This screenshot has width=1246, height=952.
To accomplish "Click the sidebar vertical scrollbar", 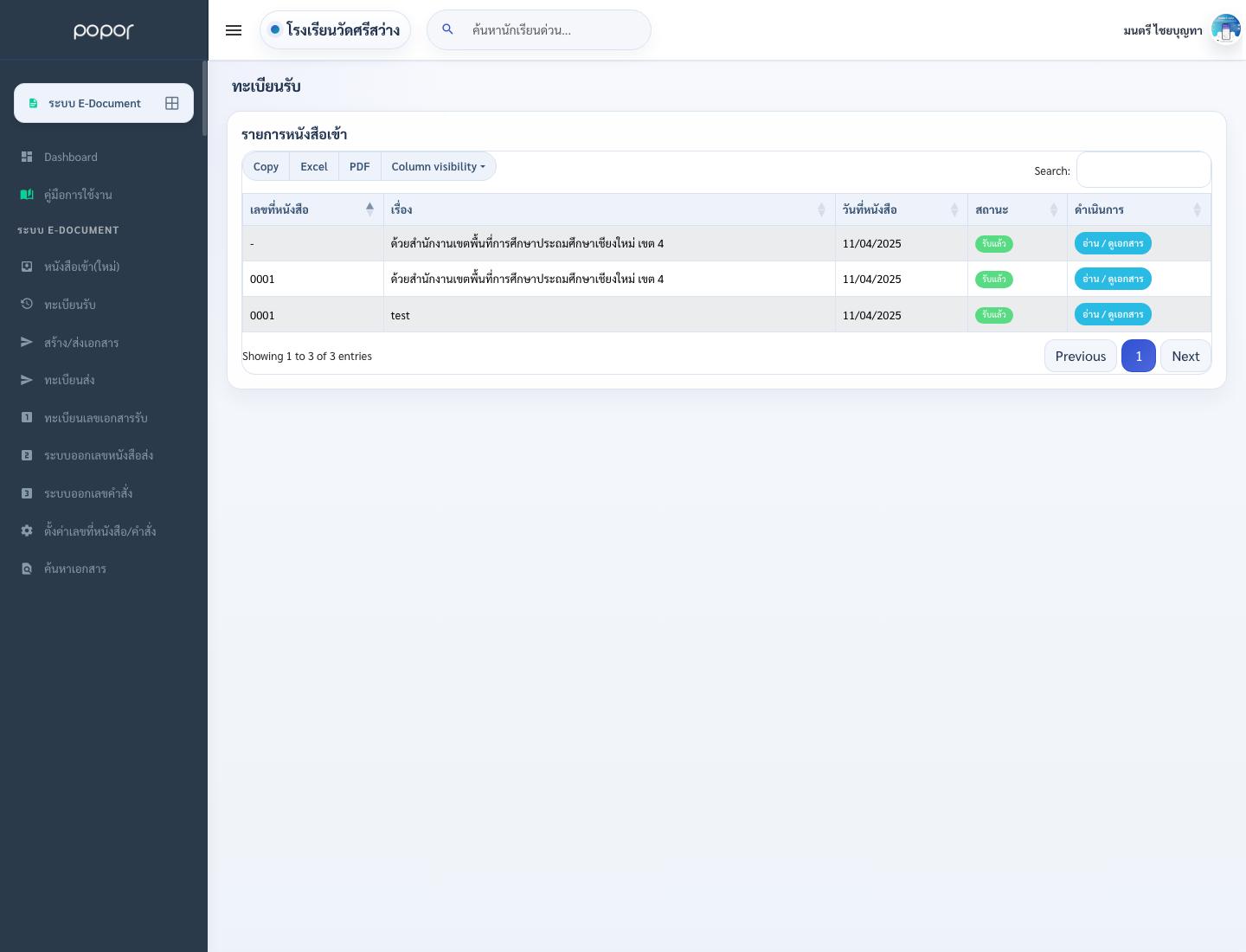I will click(205, 98).
